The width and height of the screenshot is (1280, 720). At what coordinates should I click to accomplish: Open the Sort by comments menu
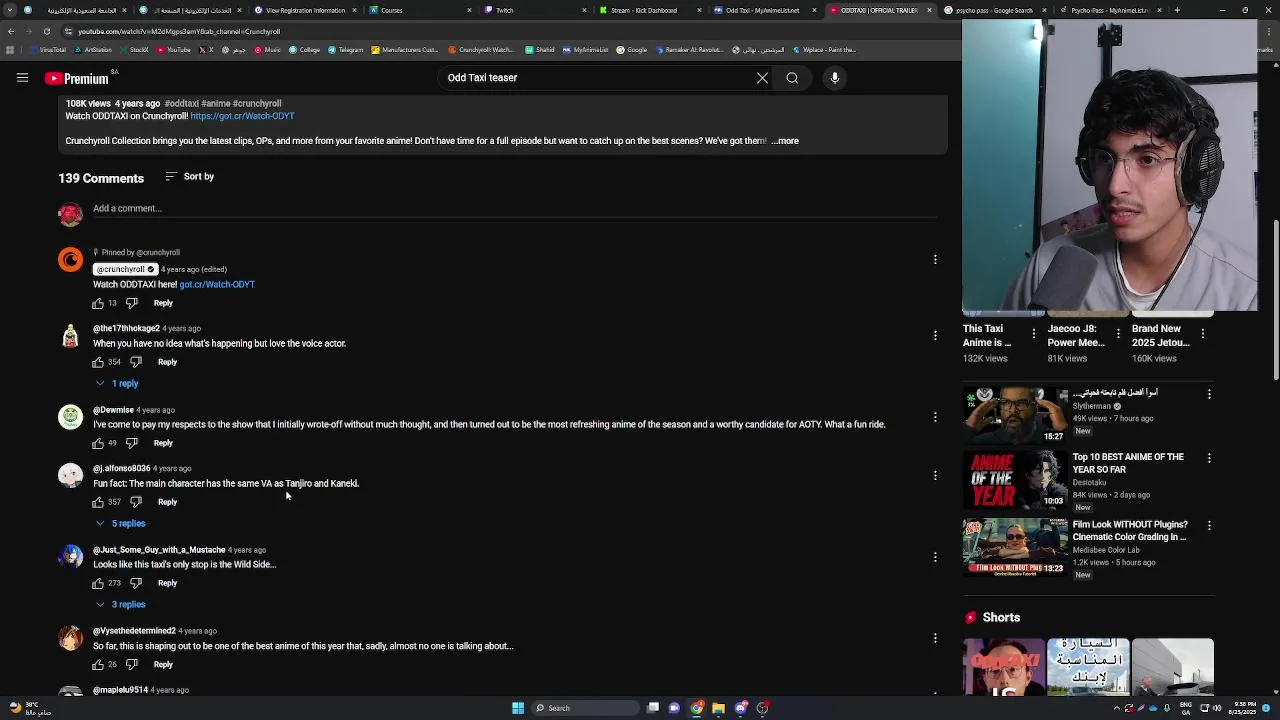click(x=190, y=177)
